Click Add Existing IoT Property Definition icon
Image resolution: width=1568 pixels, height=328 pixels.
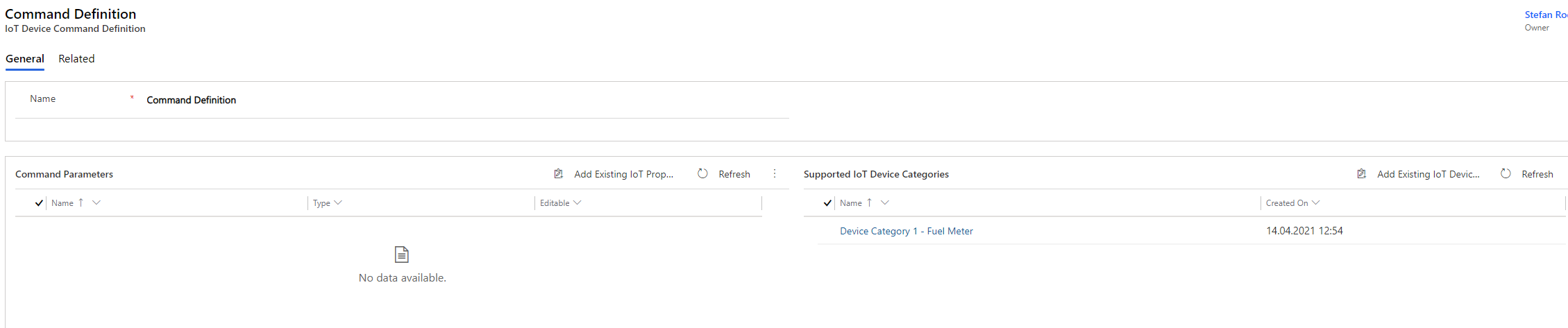(558, 174)
